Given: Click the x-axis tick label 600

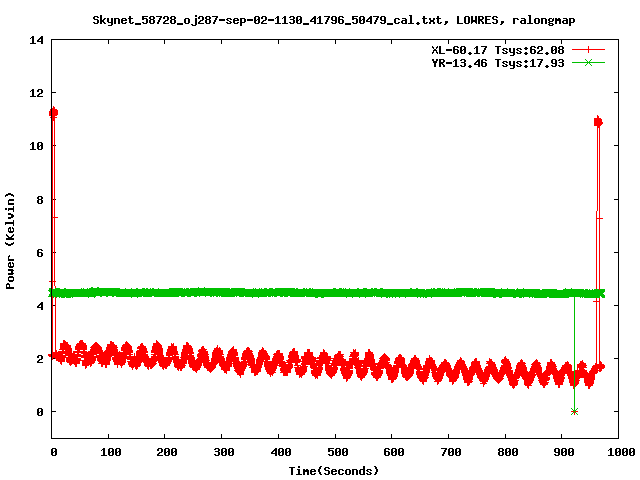Looking at the screenshot, I should (394, 452).
